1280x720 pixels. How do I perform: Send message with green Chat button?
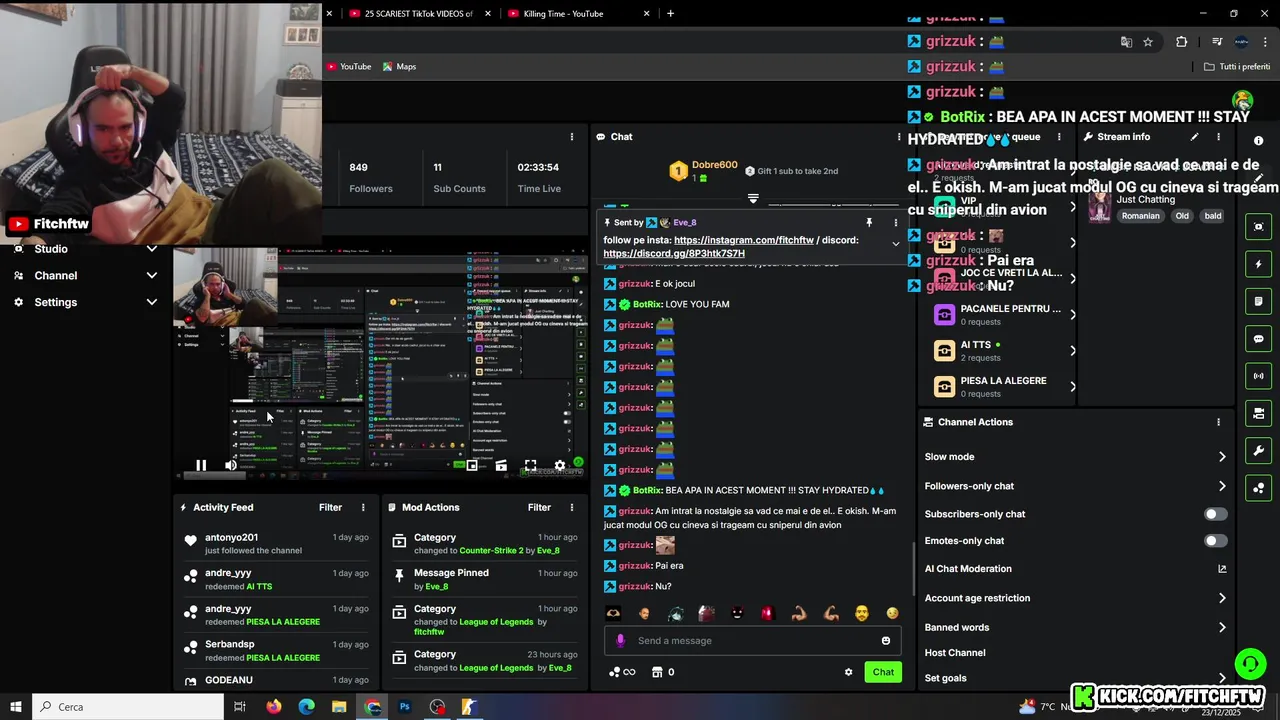click(x=883, y=672)
